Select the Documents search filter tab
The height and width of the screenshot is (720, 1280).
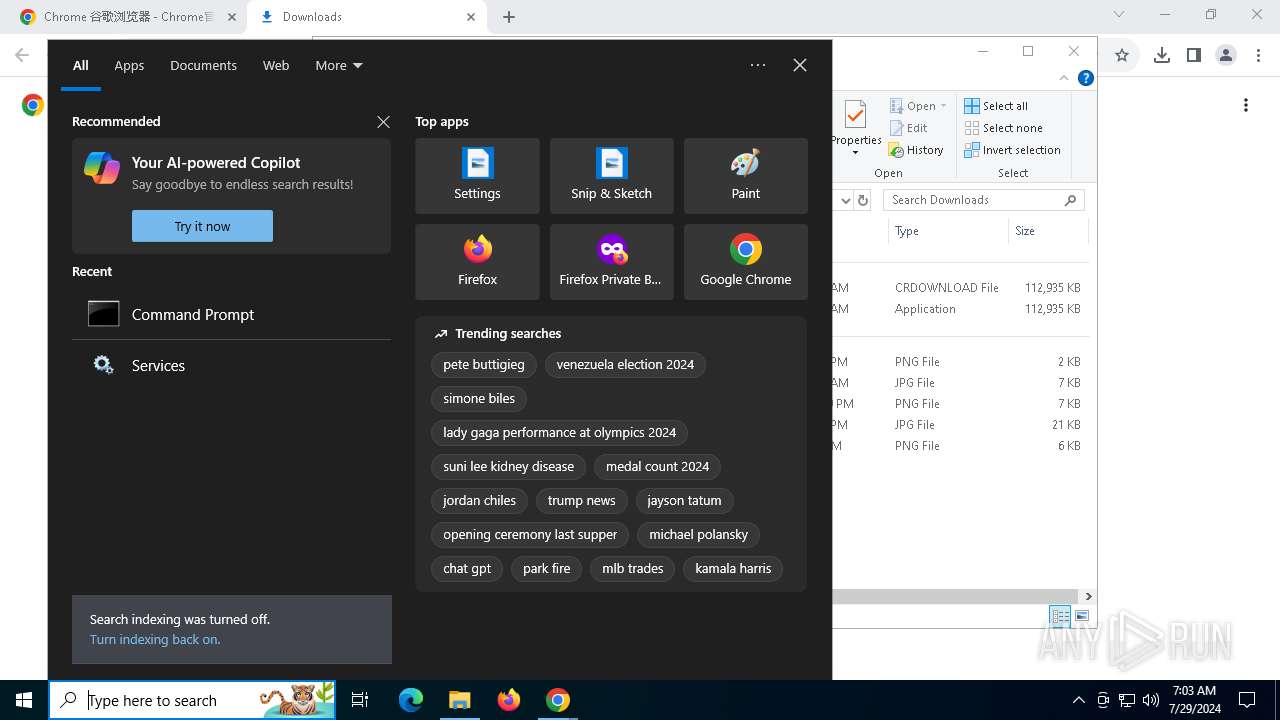[203, 65]
